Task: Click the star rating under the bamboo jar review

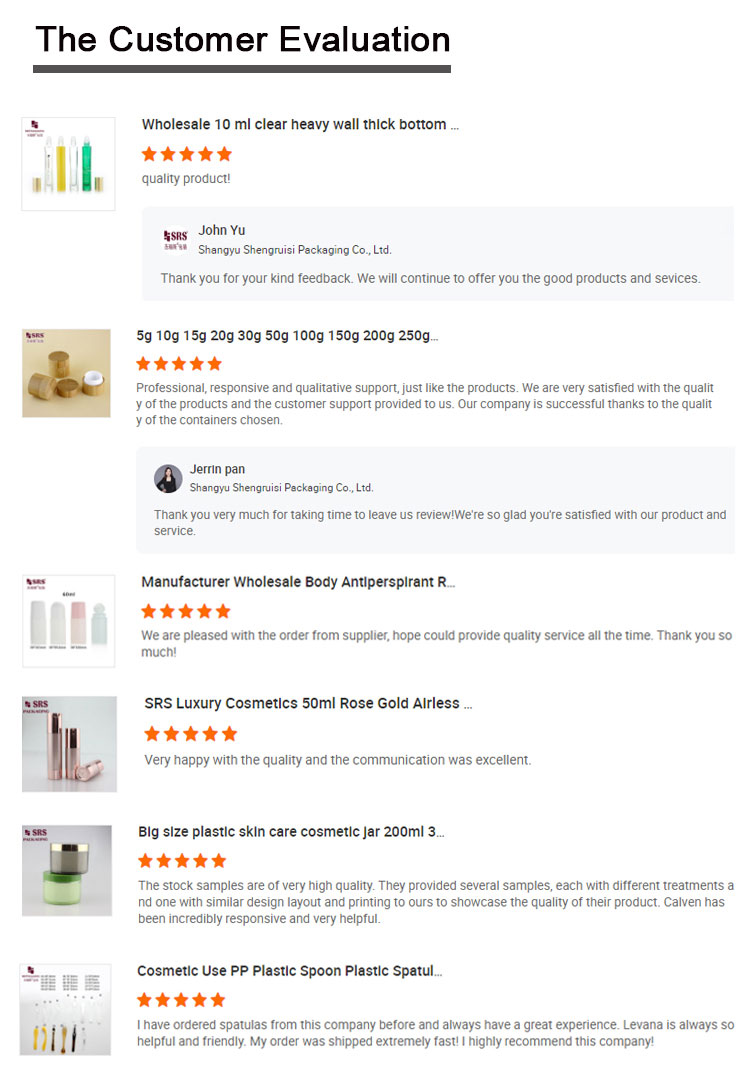Action: point(179,364)
